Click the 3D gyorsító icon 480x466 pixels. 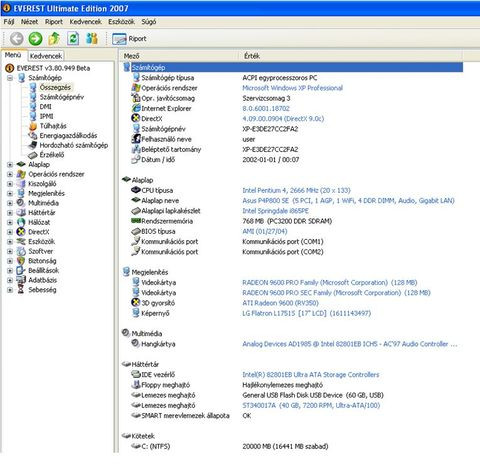click(x=136, y=303)
